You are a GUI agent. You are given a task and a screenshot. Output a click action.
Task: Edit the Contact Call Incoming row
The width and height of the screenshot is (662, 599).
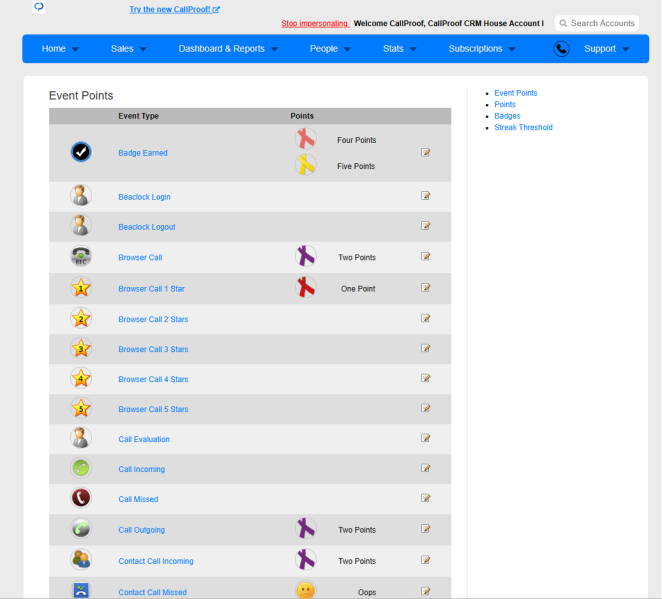(x=426, y=560)
